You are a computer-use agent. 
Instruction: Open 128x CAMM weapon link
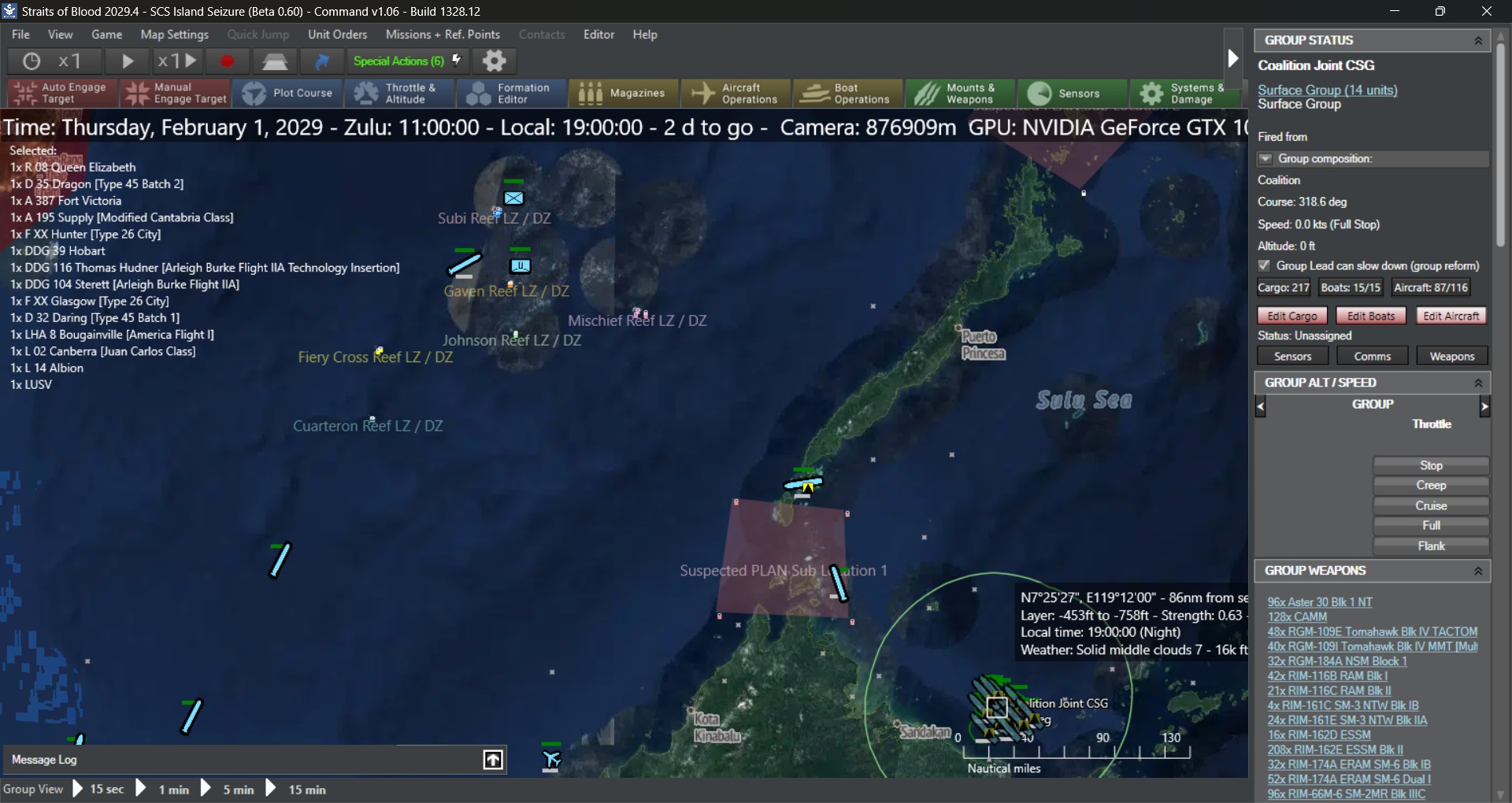pyautogui.click(x=1297, y=617)
